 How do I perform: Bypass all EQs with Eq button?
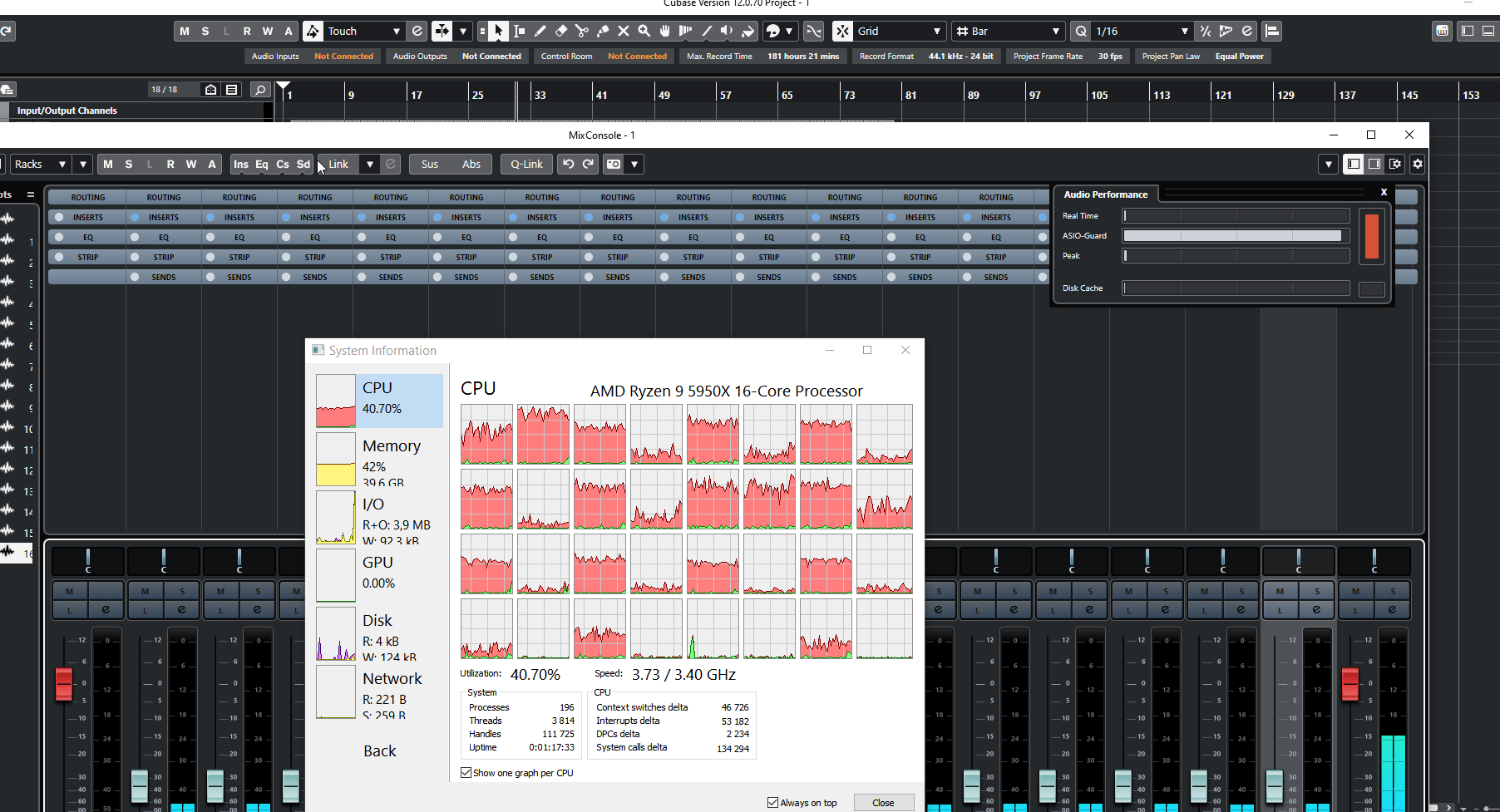(x=262, y=165)
